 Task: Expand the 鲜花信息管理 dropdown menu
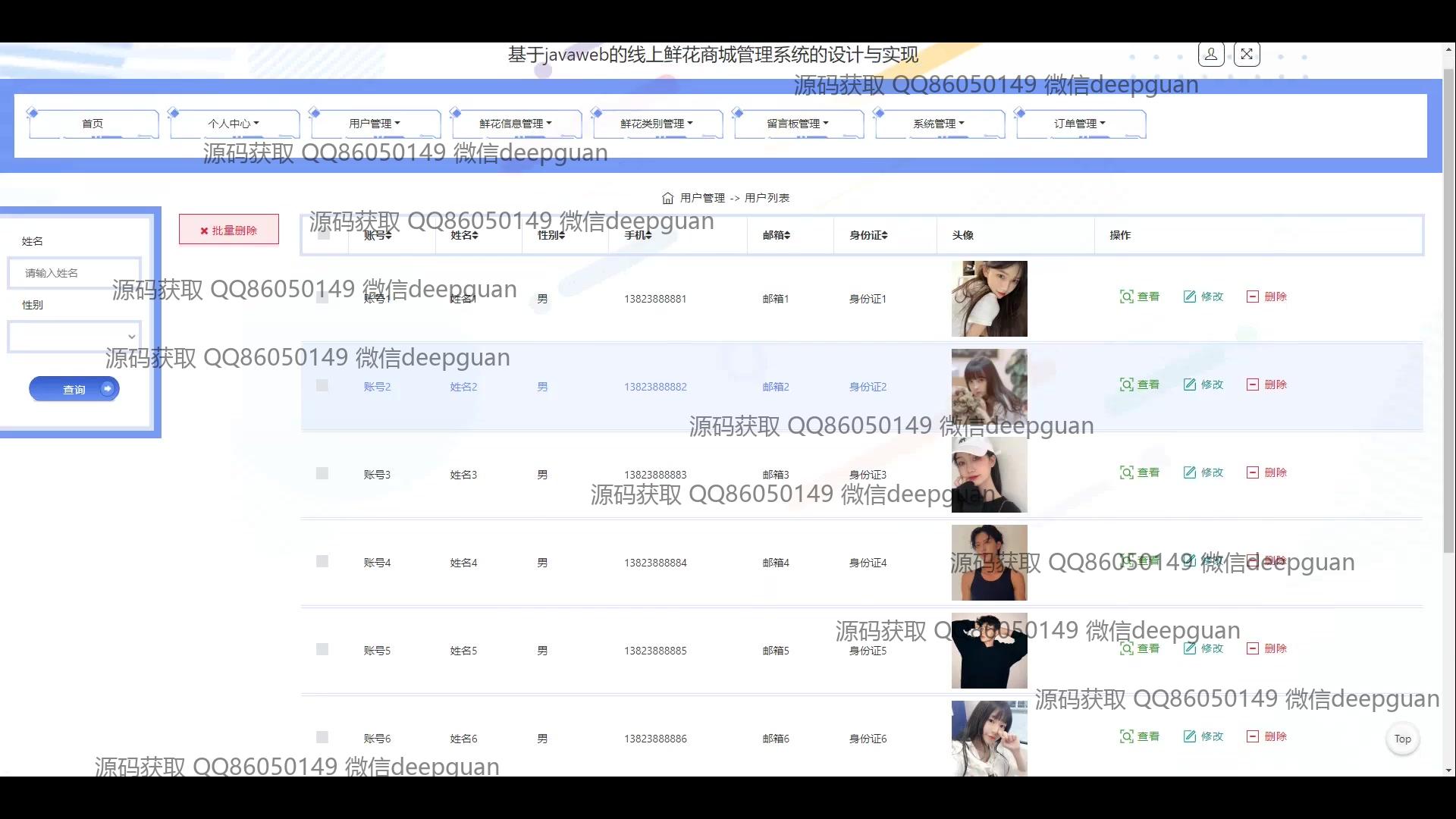click(x=516, y=123)
